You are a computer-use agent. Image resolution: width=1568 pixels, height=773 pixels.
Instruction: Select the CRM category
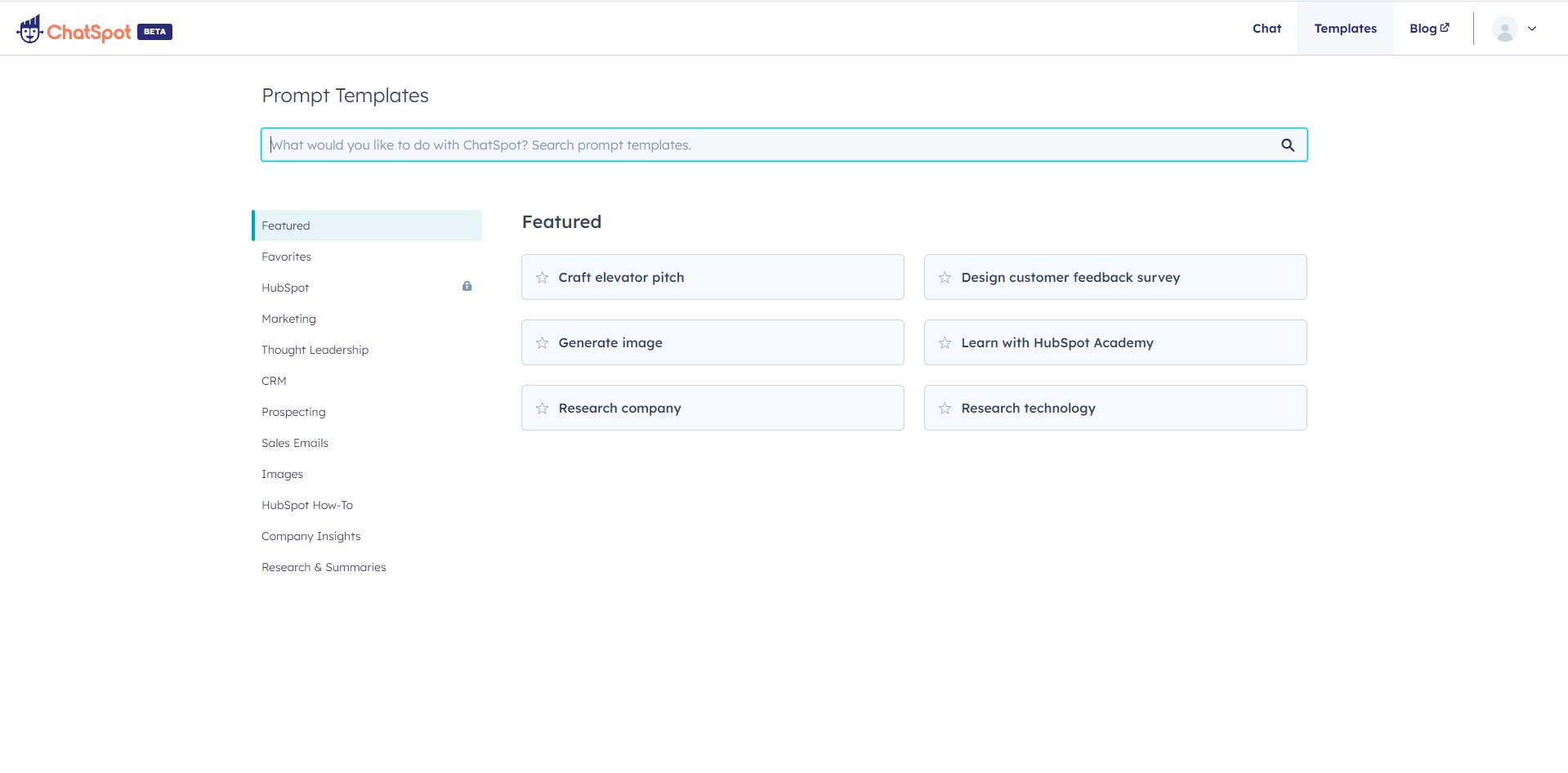tap(367, 381)
